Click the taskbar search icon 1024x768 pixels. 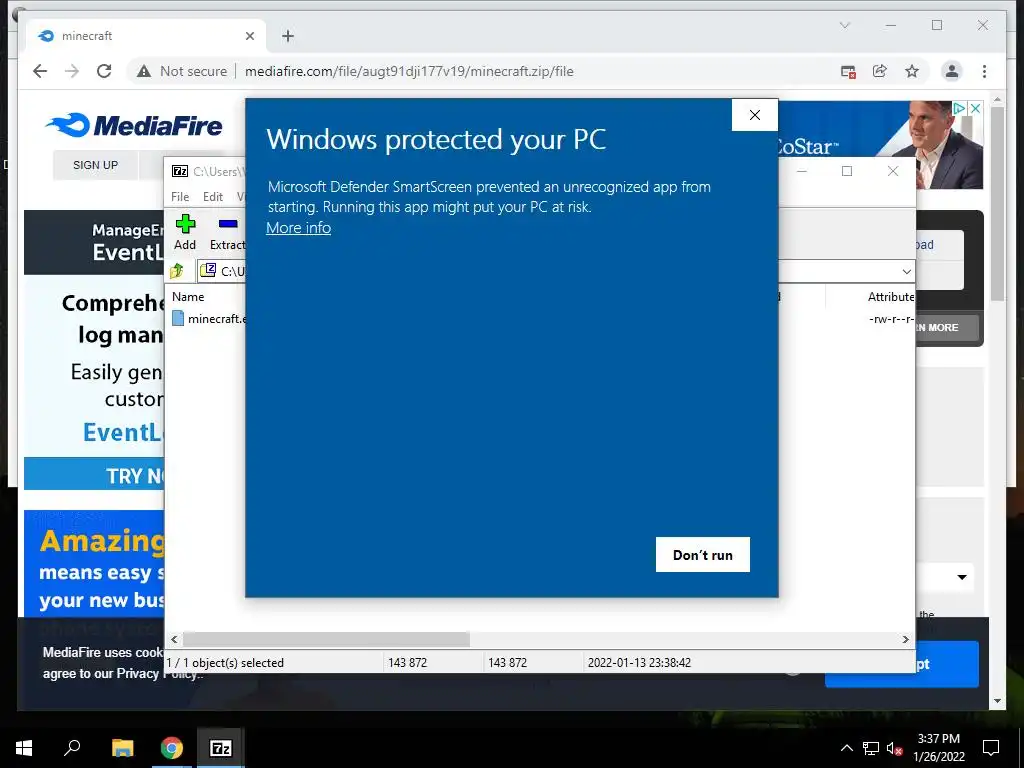[x=72, y=748]
